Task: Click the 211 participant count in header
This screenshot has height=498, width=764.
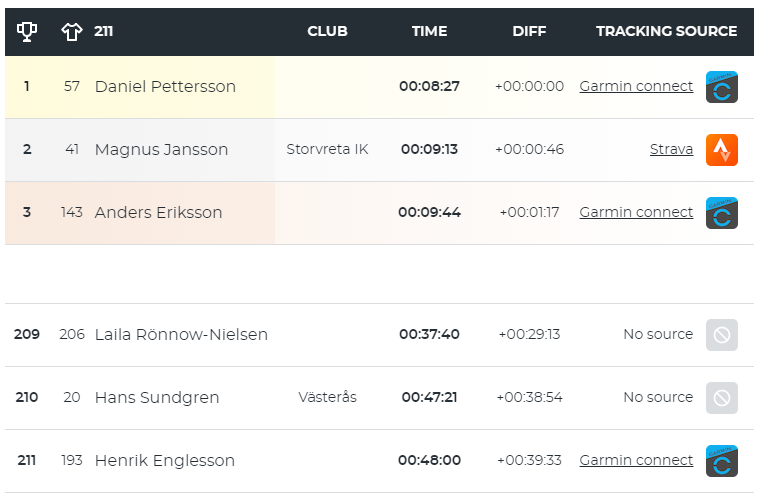Action: [x=103, y=31]
